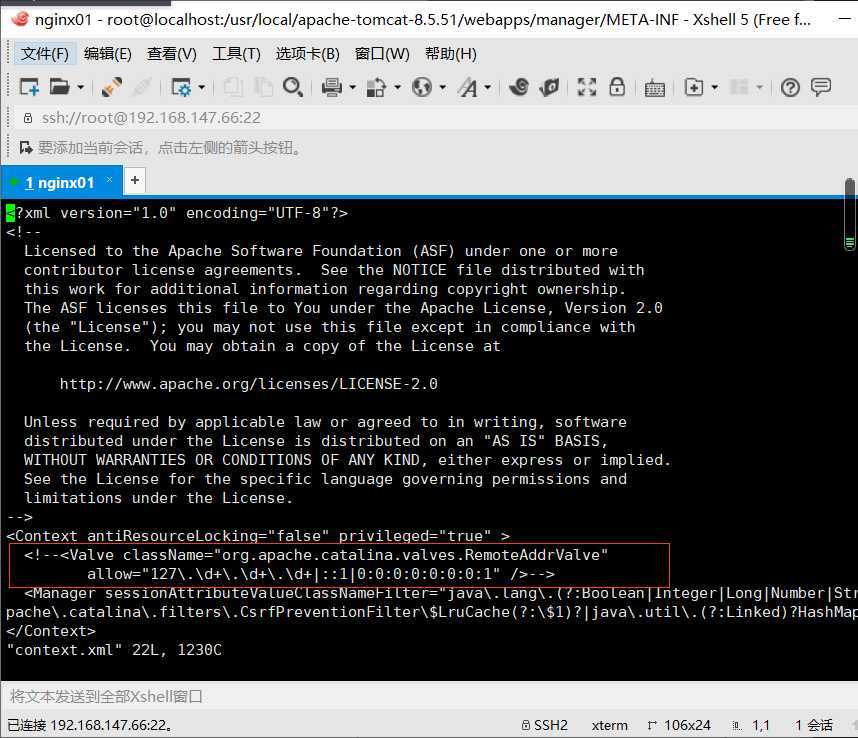
Task: Open the color scheme dropdown arrow
Action: (x=397, y=87)
